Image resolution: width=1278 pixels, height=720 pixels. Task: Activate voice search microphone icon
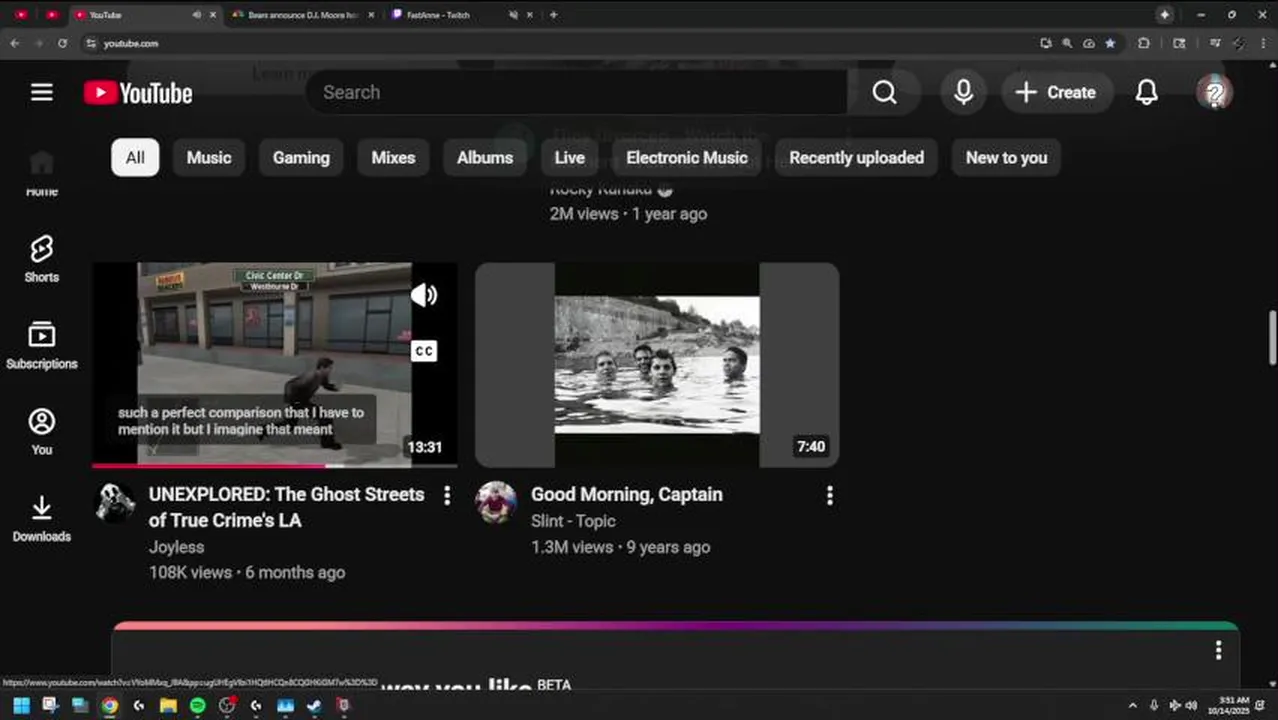[x=963, y=92]
